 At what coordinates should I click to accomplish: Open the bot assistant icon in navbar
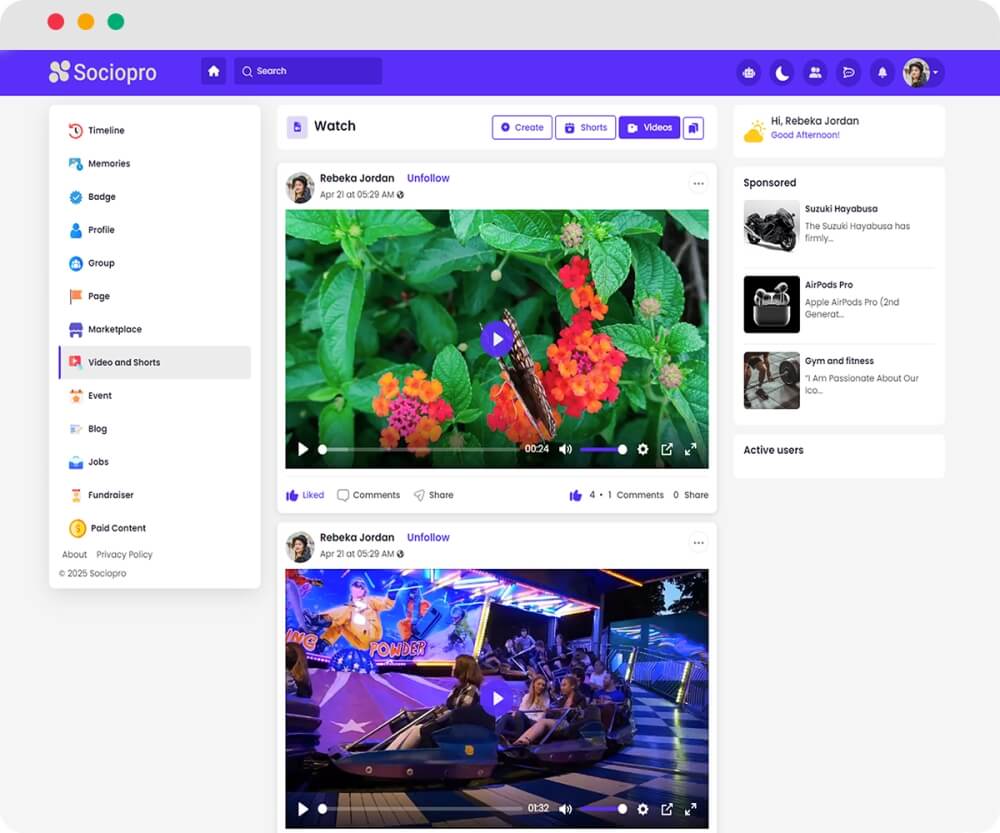748,73
